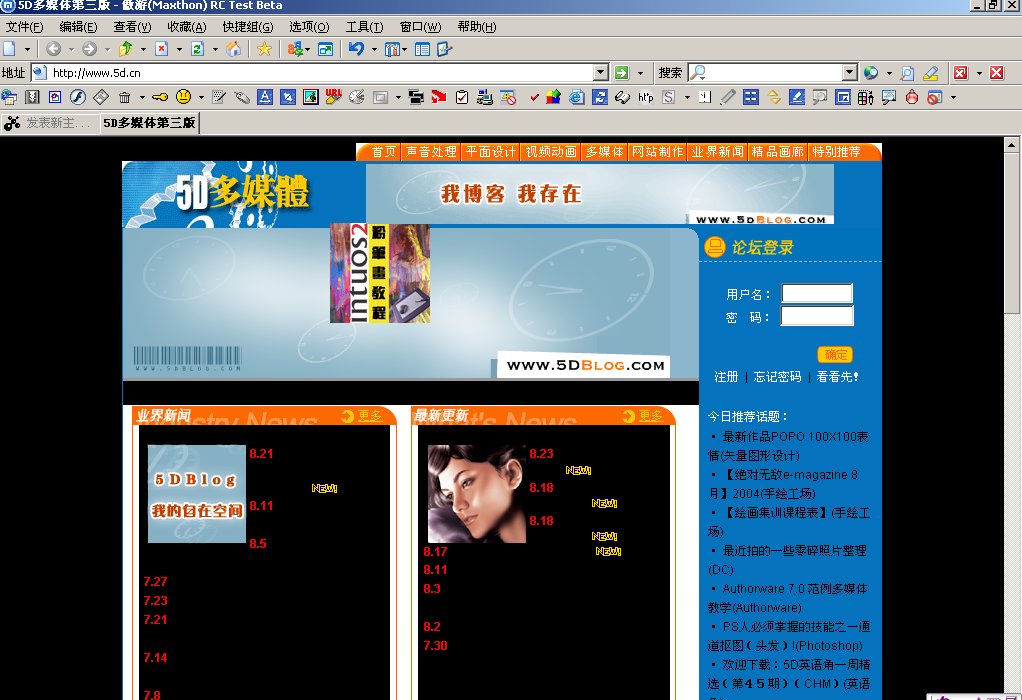Image resolution: width=1022 pixels, height=700 pixels.
Task: Click the Internet Explorer icon in the plugin toolbar
Action: tap(577, 97)
